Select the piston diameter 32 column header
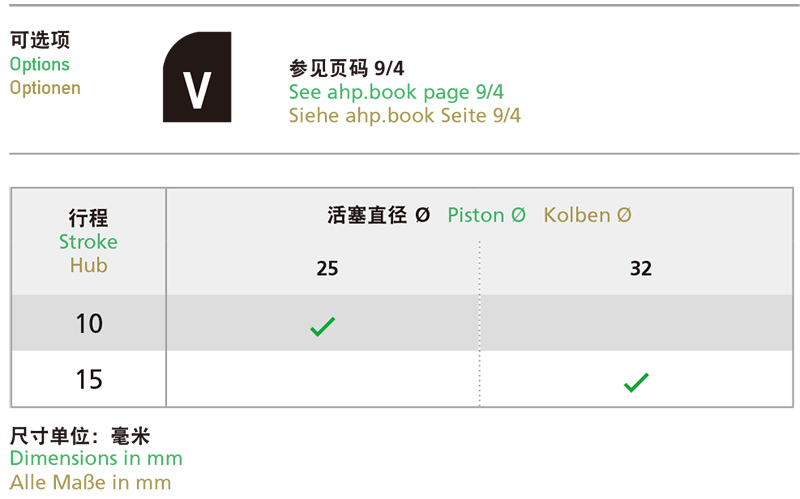Image resolution: width=800 pixels, height=499 pixels. pyautogui.click(x=641, y=268)
